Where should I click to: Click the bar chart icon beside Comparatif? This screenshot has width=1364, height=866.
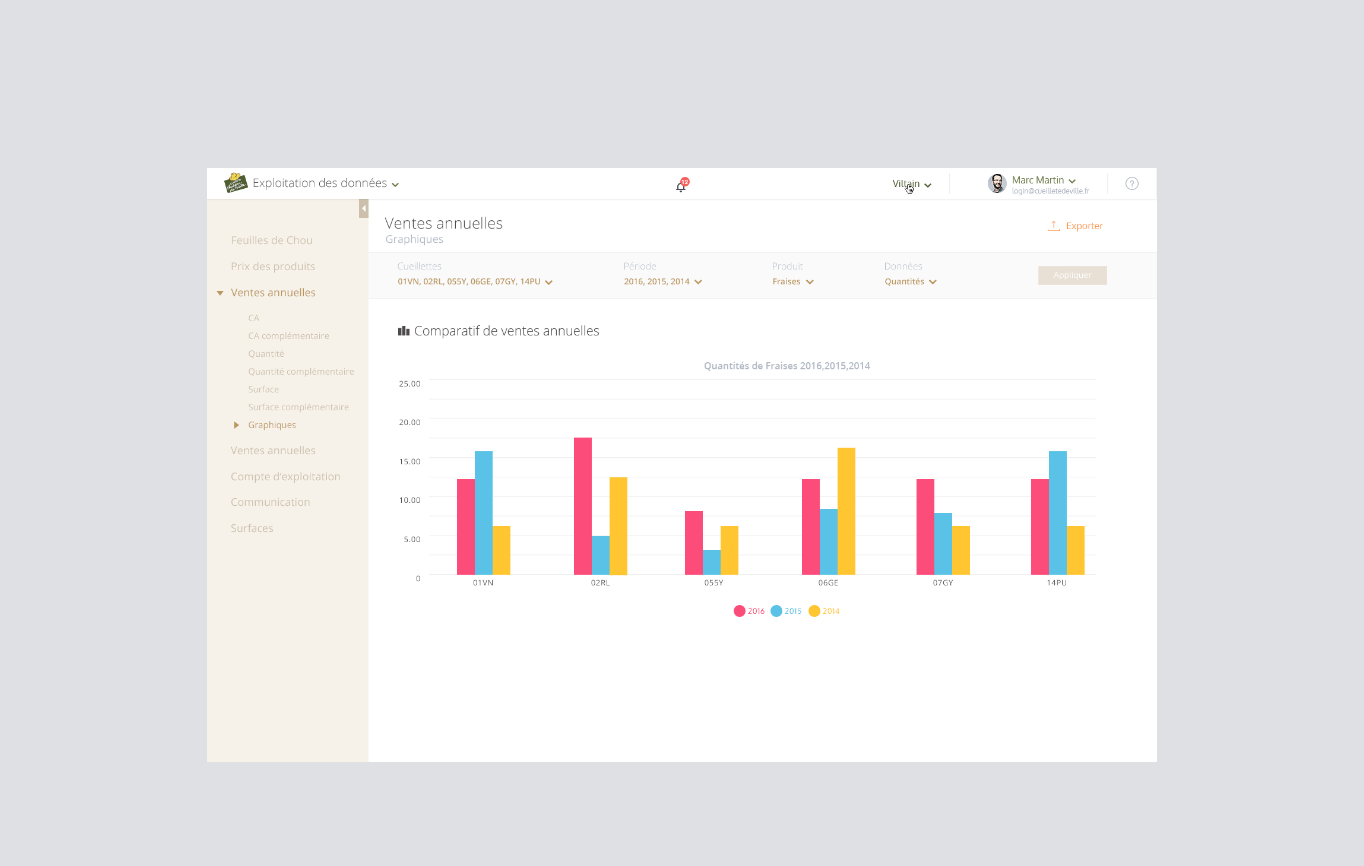404,331
